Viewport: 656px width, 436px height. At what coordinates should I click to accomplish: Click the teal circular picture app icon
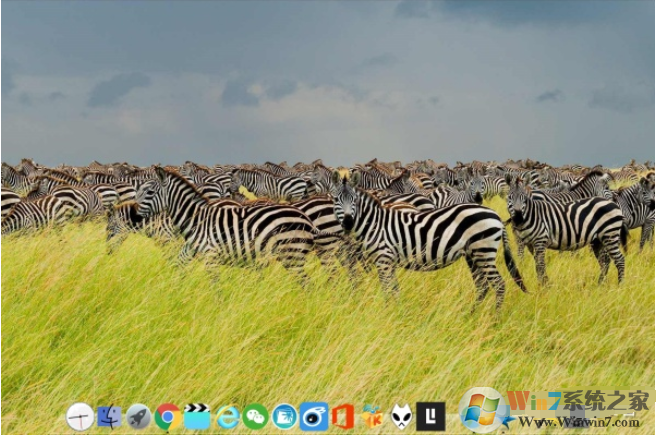click(x=285, y=417)
